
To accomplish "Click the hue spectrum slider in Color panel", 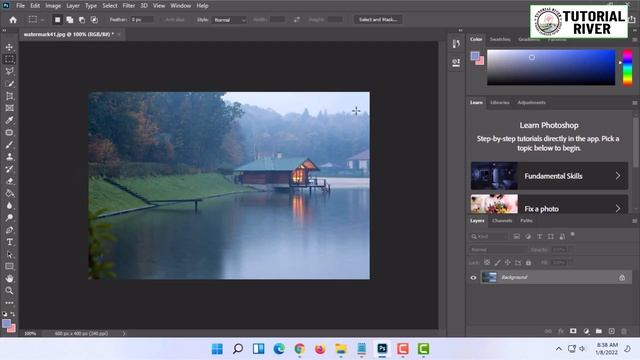I will click(x=627, y=68).
